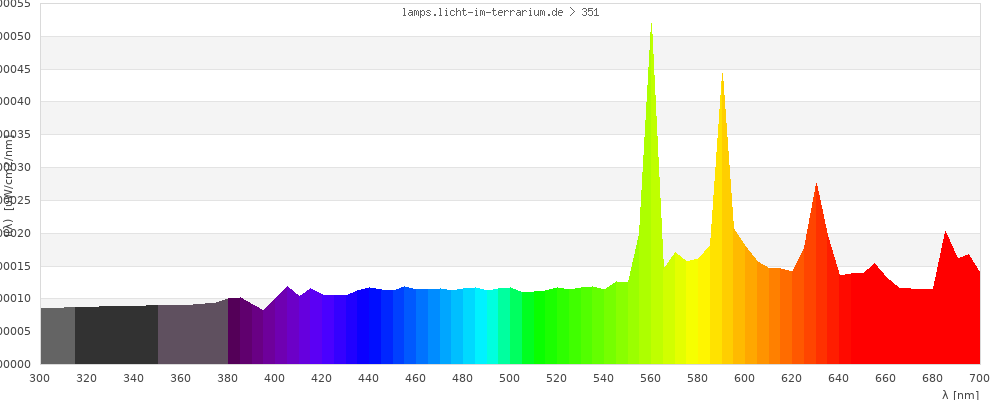Click the λ [nm] axis title
Screen dimensions: 1000x400
coord(960,394)
